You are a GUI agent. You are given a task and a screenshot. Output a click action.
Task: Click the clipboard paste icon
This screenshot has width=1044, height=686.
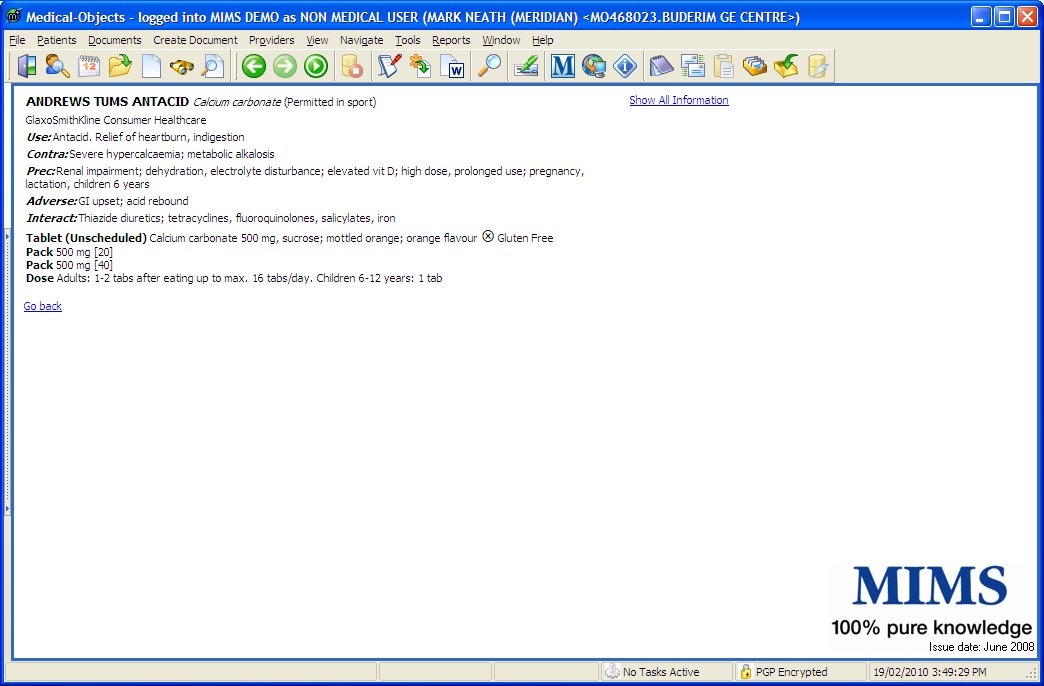pyautogui.click(x=724, y=66)
